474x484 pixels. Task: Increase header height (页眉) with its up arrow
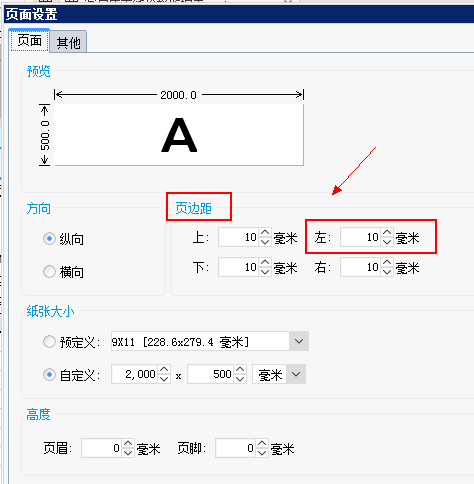(x=128, y=444)
